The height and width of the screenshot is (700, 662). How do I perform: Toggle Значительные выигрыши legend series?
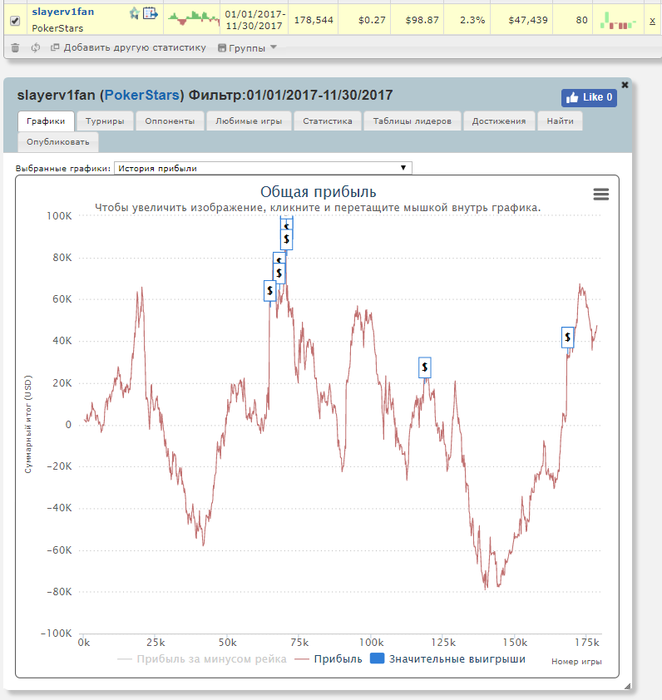[x=448, y=659]
